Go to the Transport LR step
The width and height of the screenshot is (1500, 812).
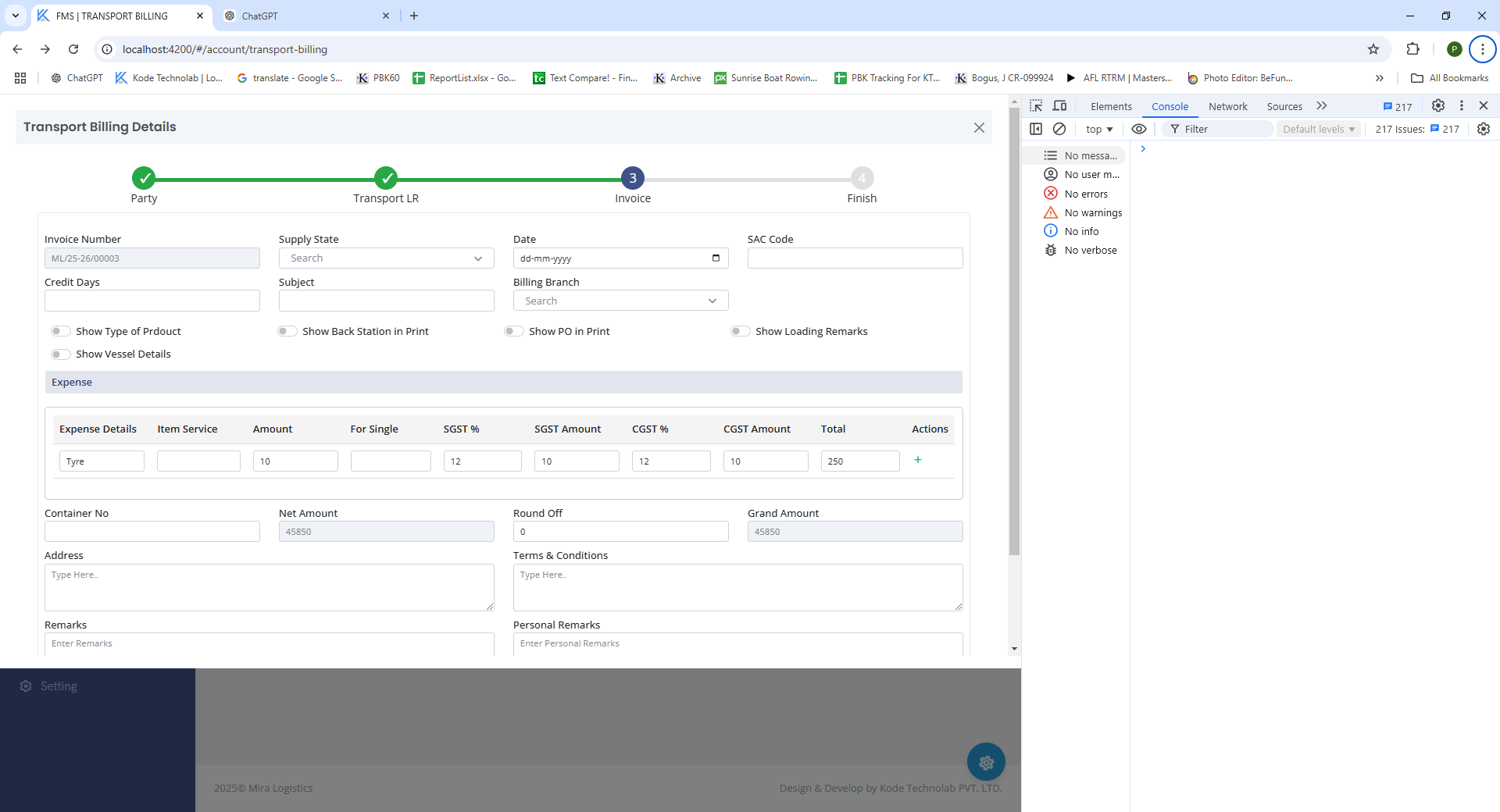pos(386,178)
